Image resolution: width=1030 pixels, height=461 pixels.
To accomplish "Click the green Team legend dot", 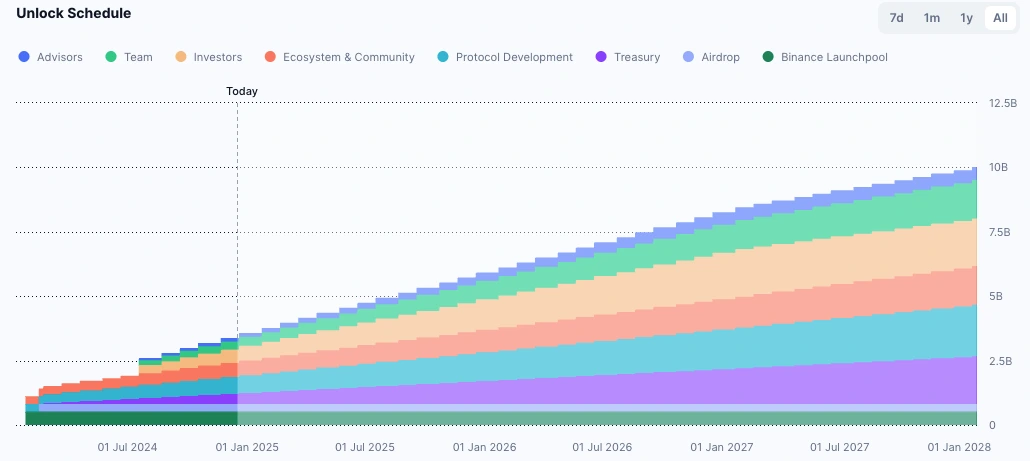I will (111, 57).
